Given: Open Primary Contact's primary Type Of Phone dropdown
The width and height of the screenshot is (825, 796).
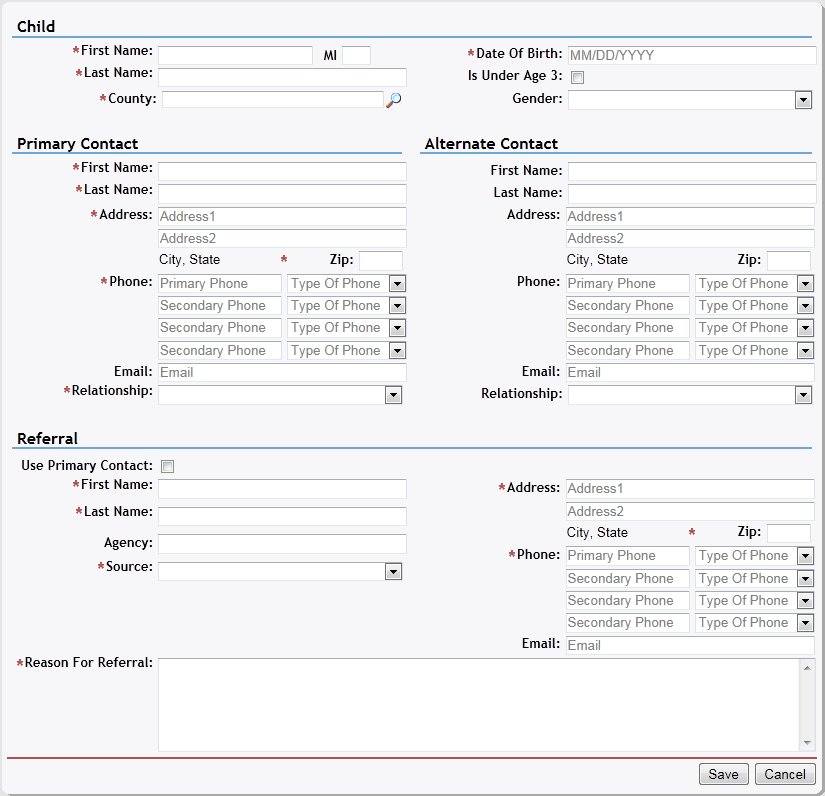Looking at the screenshot, I should [x=397, y=284].
